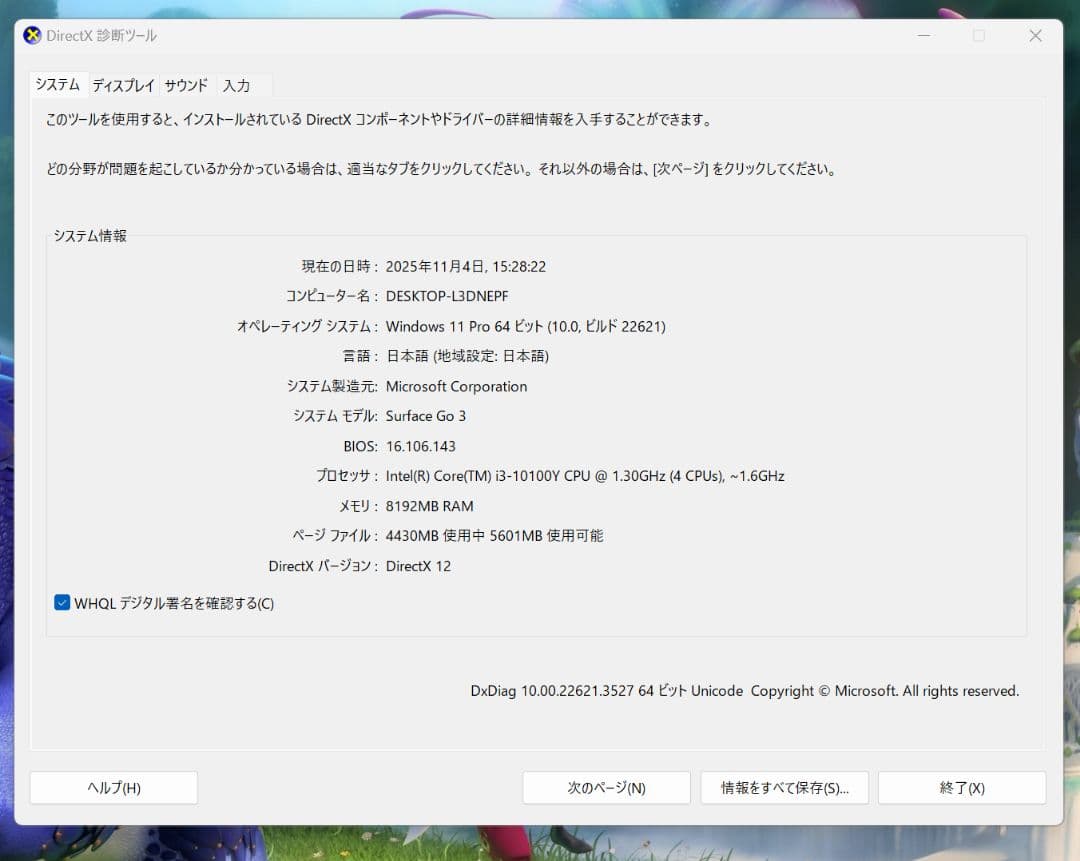Uncheck WHQL デジタル署名を確認する
1080x861 pixels.
(x=61, y=603)
